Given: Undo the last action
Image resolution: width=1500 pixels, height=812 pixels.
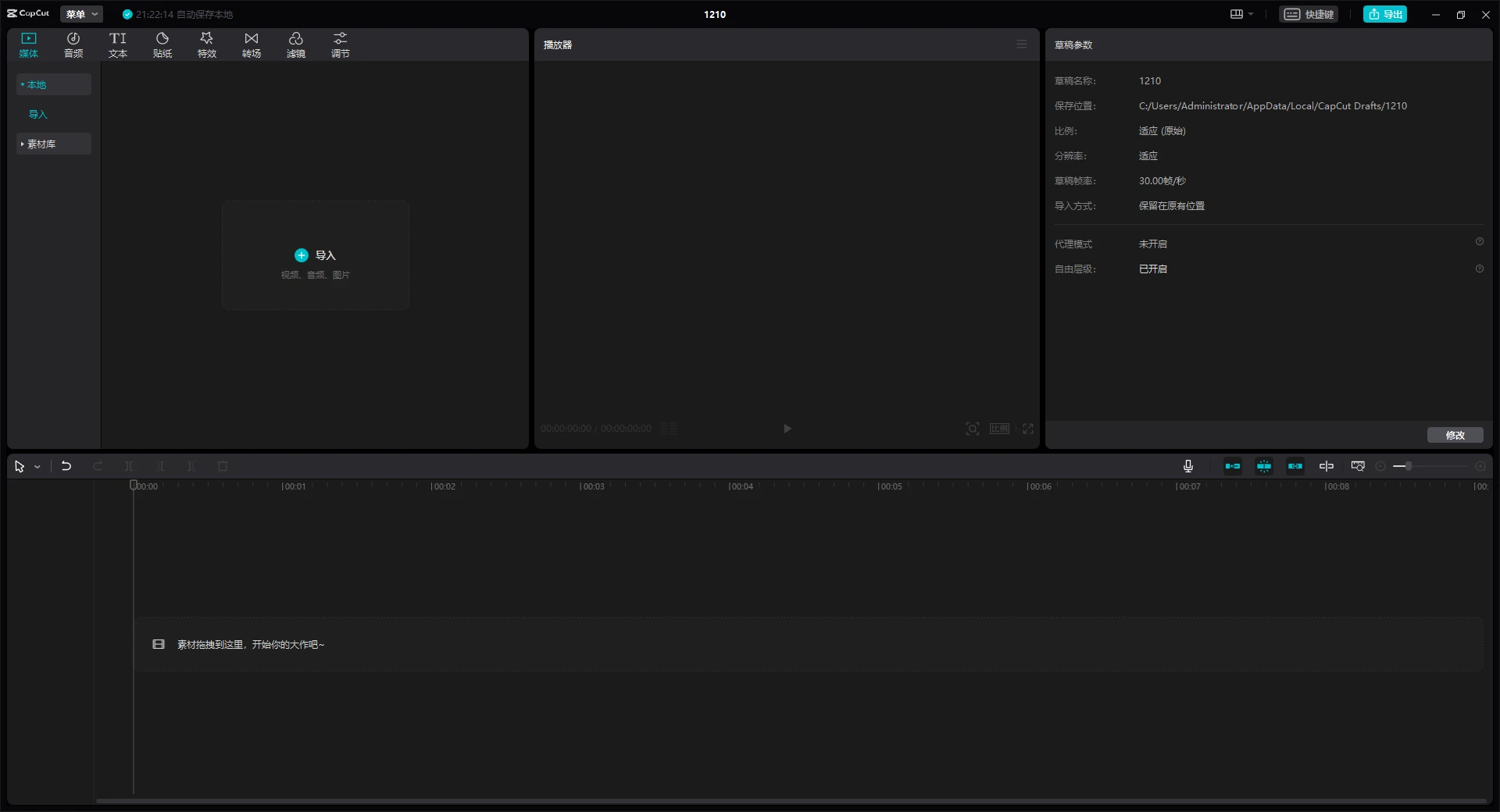Looking at the screenshot, I should [x=66, y=466].
